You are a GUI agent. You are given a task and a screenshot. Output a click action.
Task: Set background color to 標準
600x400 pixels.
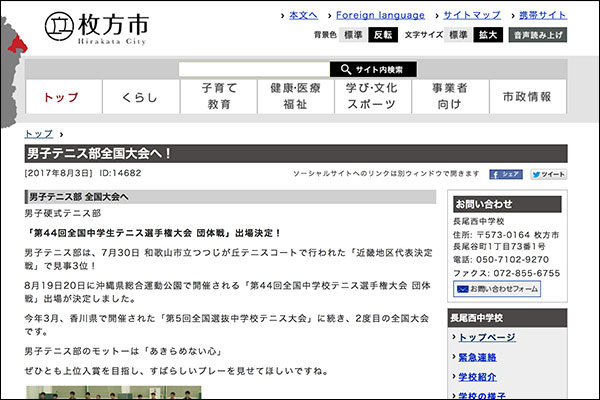click(x=353, y=35)
